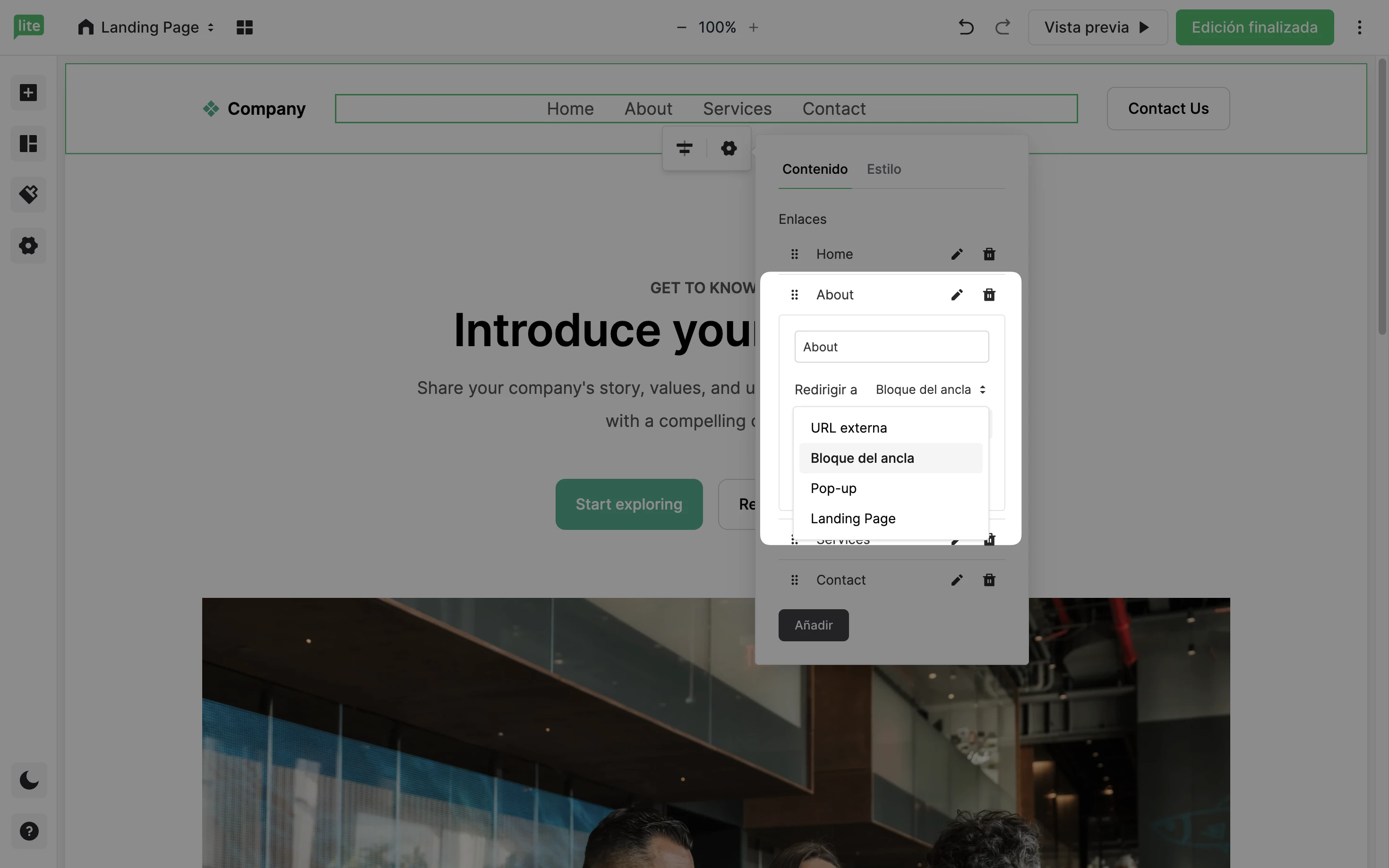This screenshot has width=1389, height=868.
Task: Click the undo arrow icon
Action: [x=966, y=27]
